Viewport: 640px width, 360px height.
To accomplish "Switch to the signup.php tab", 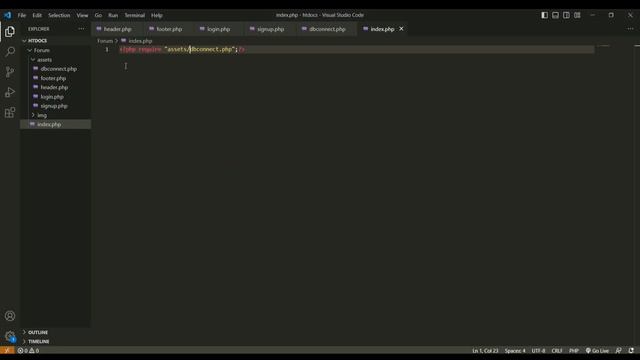I will click(x=271, y=29).
